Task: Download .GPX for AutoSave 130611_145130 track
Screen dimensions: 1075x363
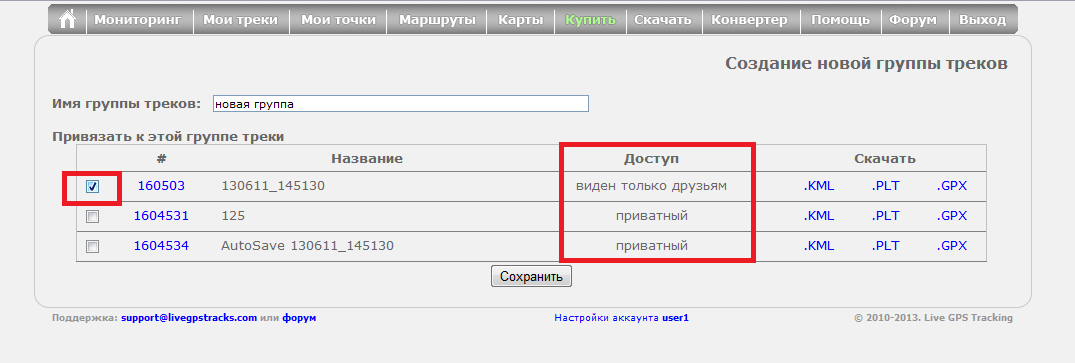Action: coord(952,246)
